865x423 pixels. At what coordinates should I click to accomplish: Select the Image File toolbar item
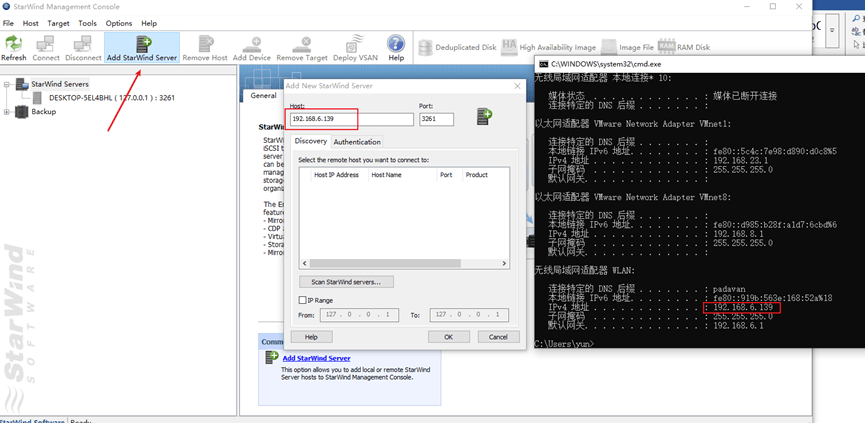628,47
